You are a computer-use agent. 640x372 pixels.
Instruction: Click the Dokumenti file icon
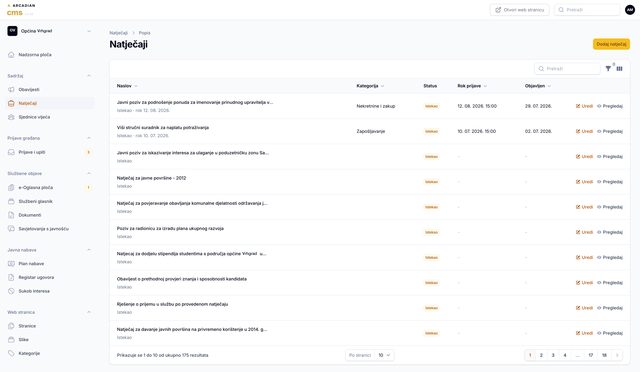tap(11, 215)
